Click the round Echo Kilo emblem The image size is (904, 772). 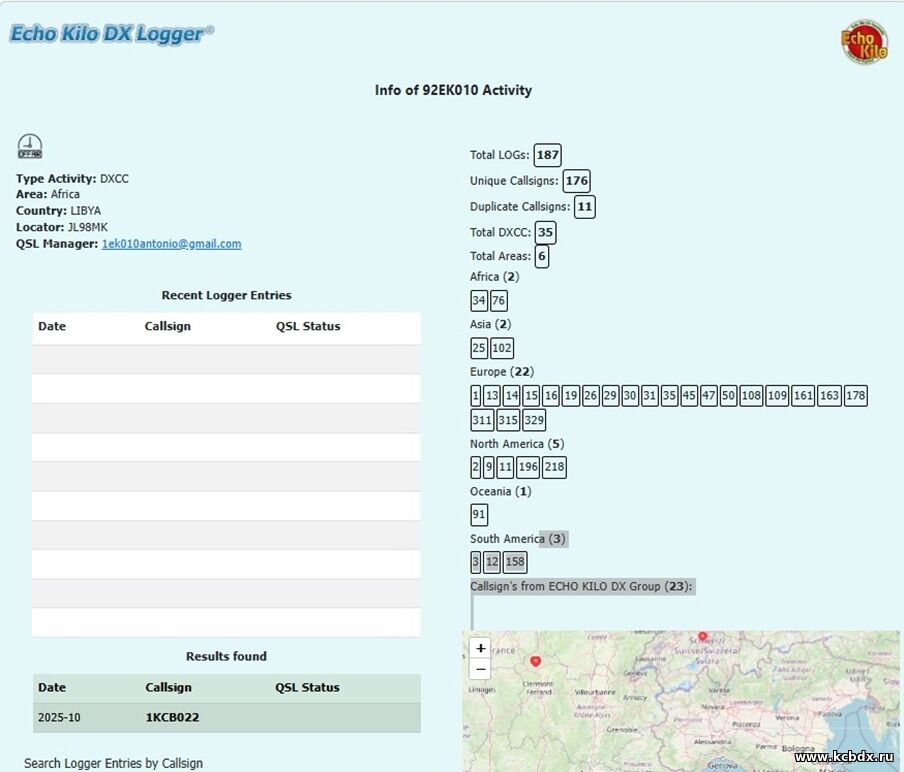tap(864, 42)
